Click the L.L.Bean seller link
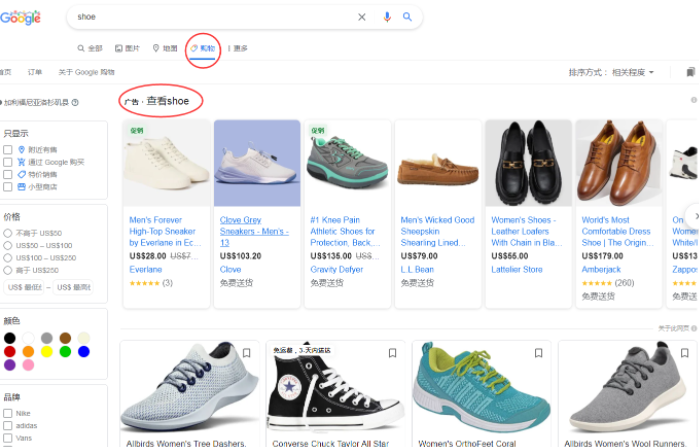 [x=417, y=270]
